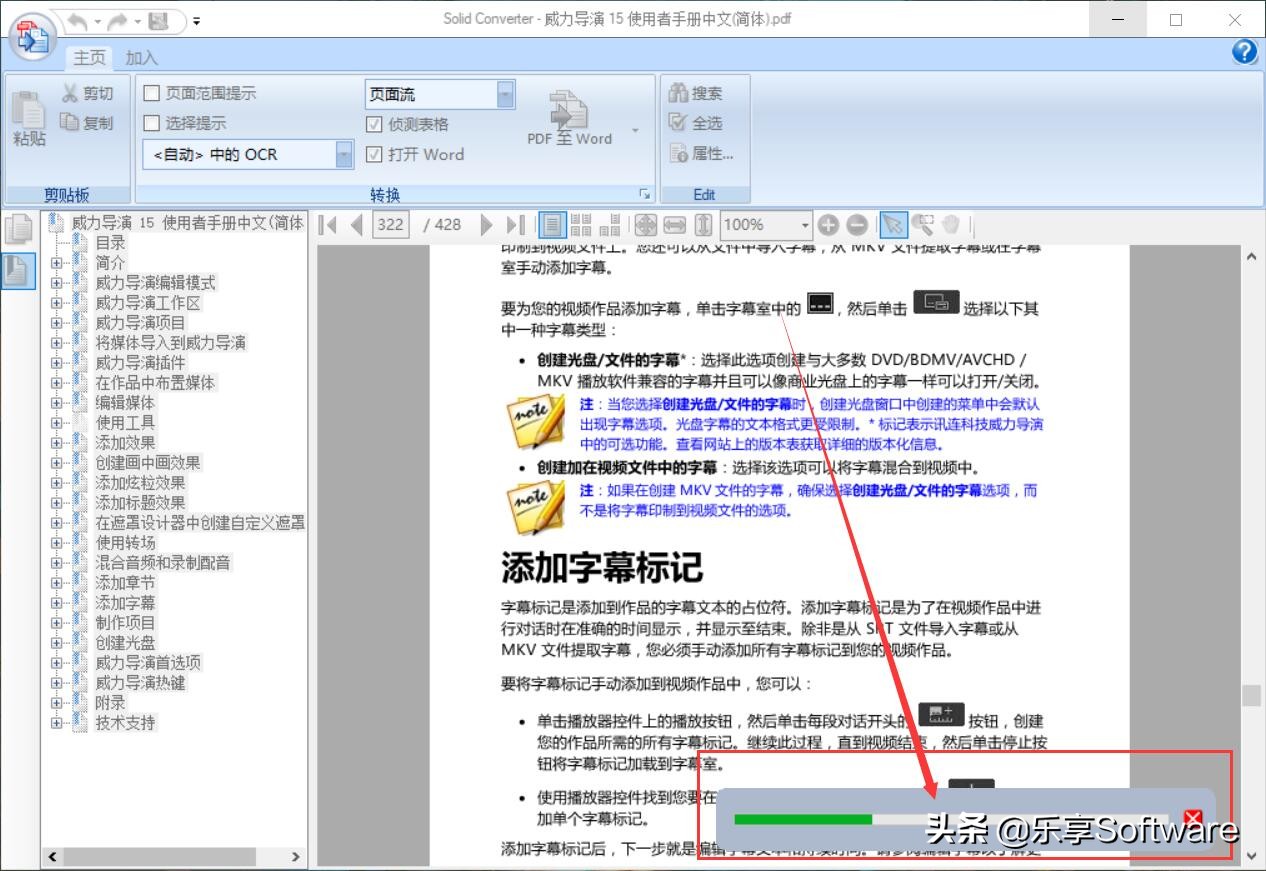Go to the last page

[515, 225]
